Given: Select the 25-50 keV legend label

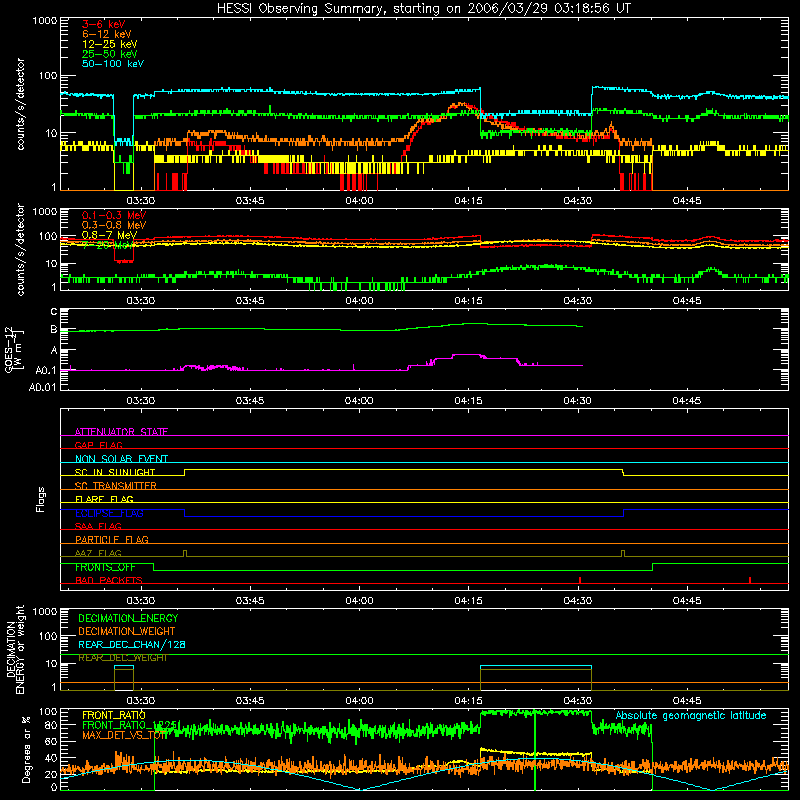Looking at the screenshot, I should pyautogui.click(x=110, y=54).
